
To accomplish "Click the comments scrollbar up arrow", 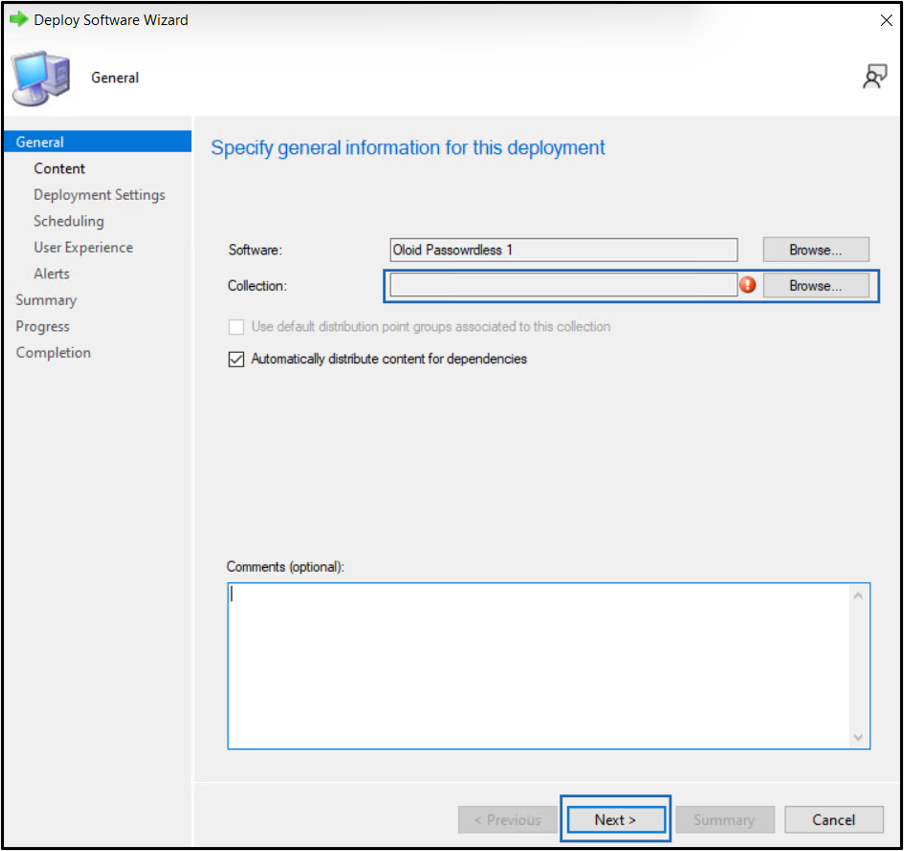I will point(858,596).
